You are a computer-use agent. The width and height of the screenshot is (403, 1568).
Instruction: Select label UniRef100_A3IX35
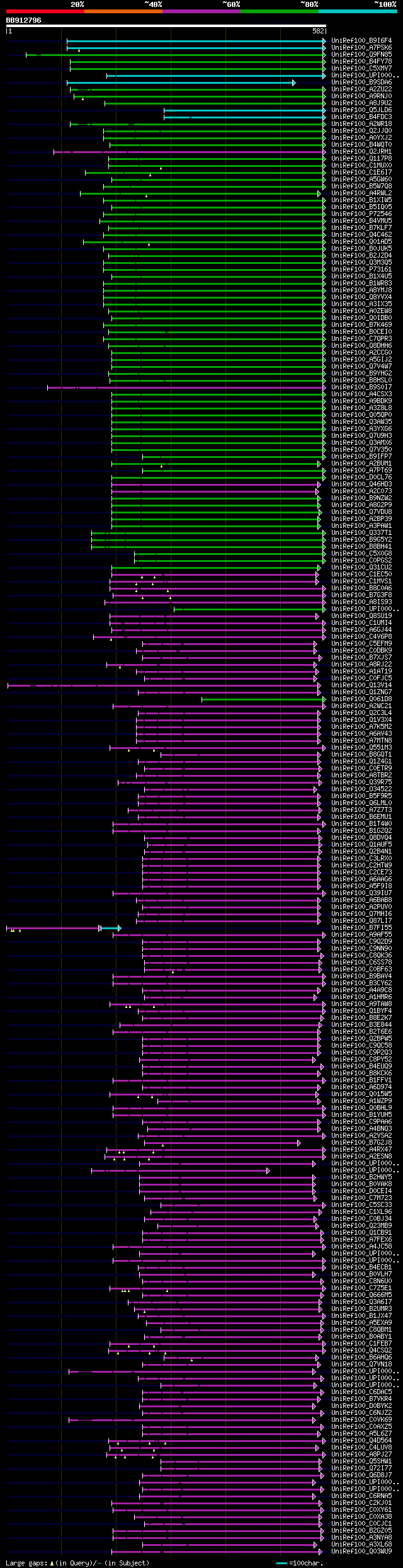(x=361, y=304)
